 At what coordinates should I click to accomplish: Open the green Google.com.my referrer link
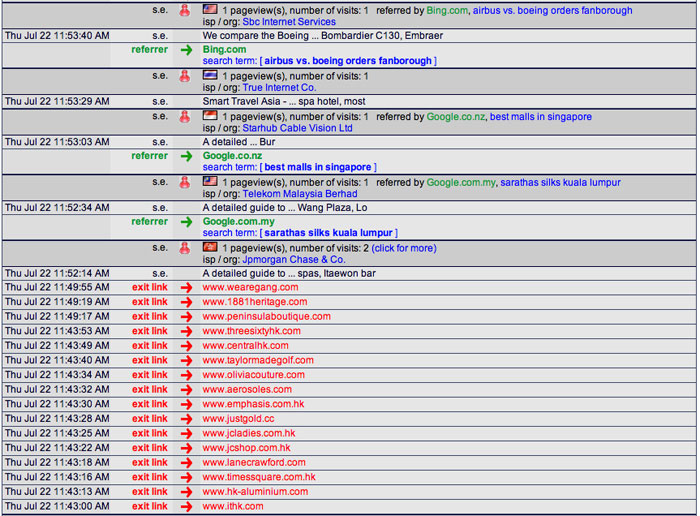(238, 221)
